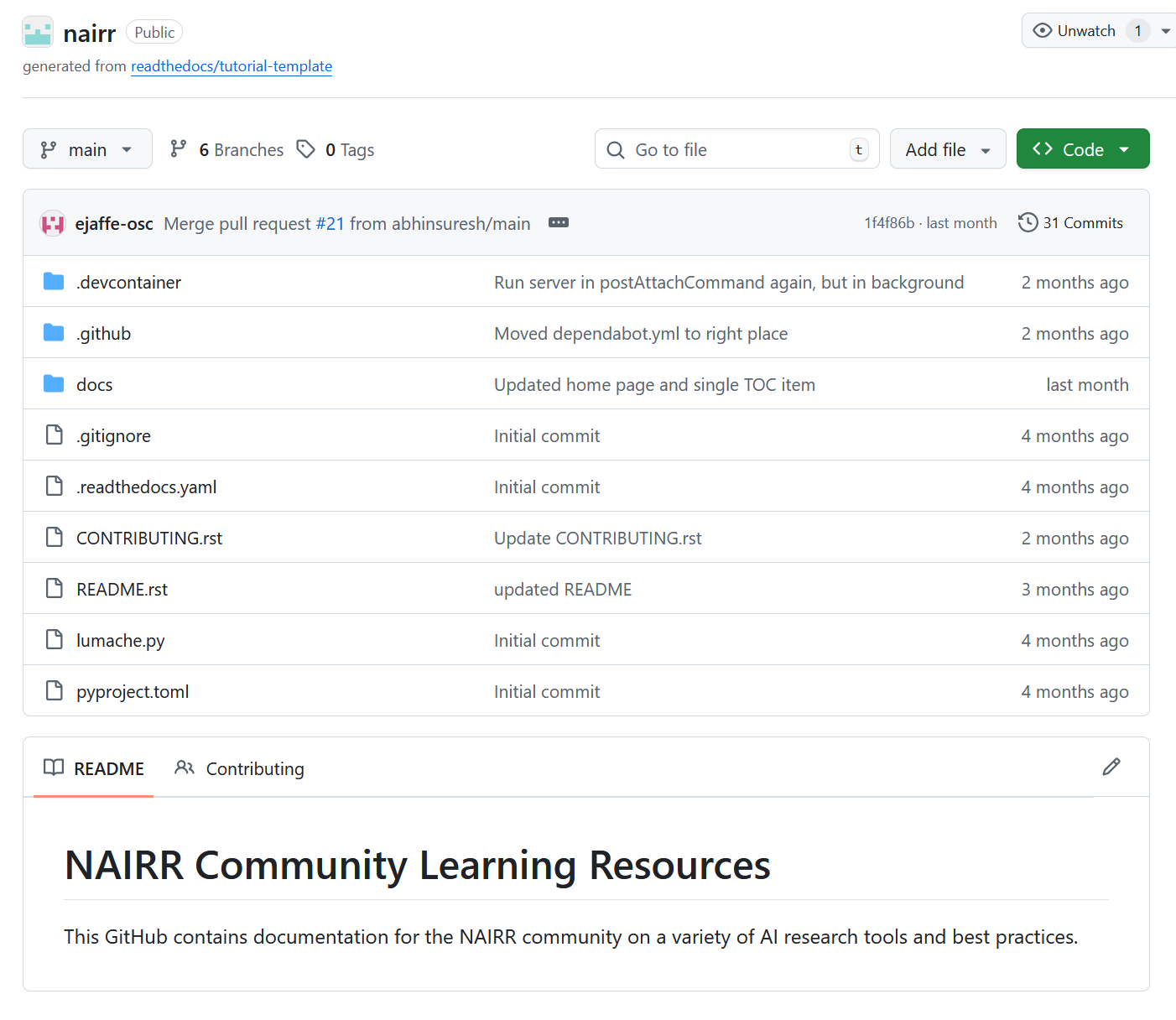Open the CONTRIBUTING.rst file
The image size is (1176, 1020).
(149, 539)
